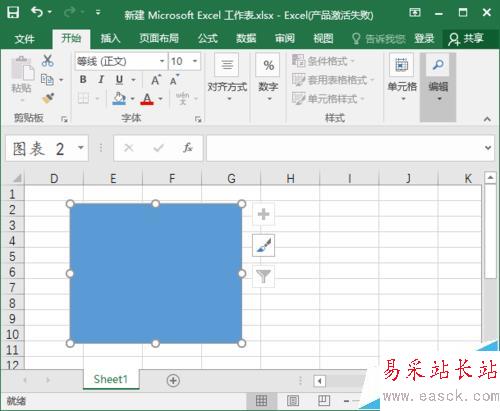The width and height of the screenshot is (500, 411).
Task: Switch to the 审阅 tab
Action: pyautogui.click(x=285, y=39)
